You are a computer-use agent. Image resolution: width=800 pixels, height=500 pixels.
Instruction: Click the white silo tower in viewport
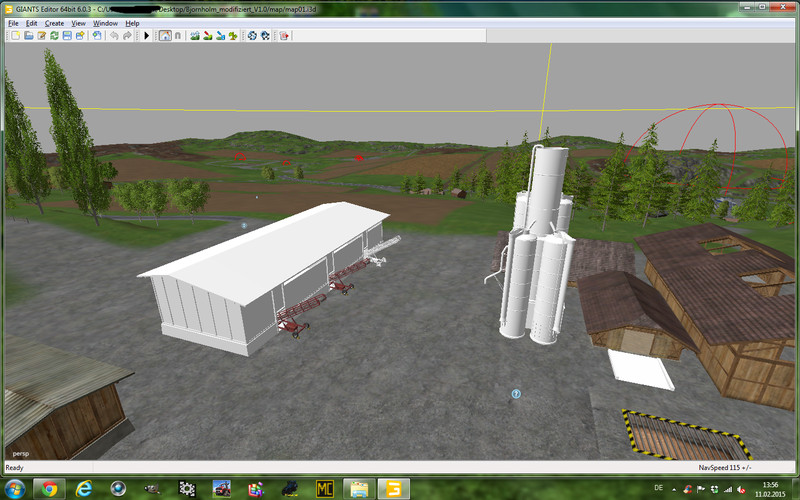click(541, 250)
